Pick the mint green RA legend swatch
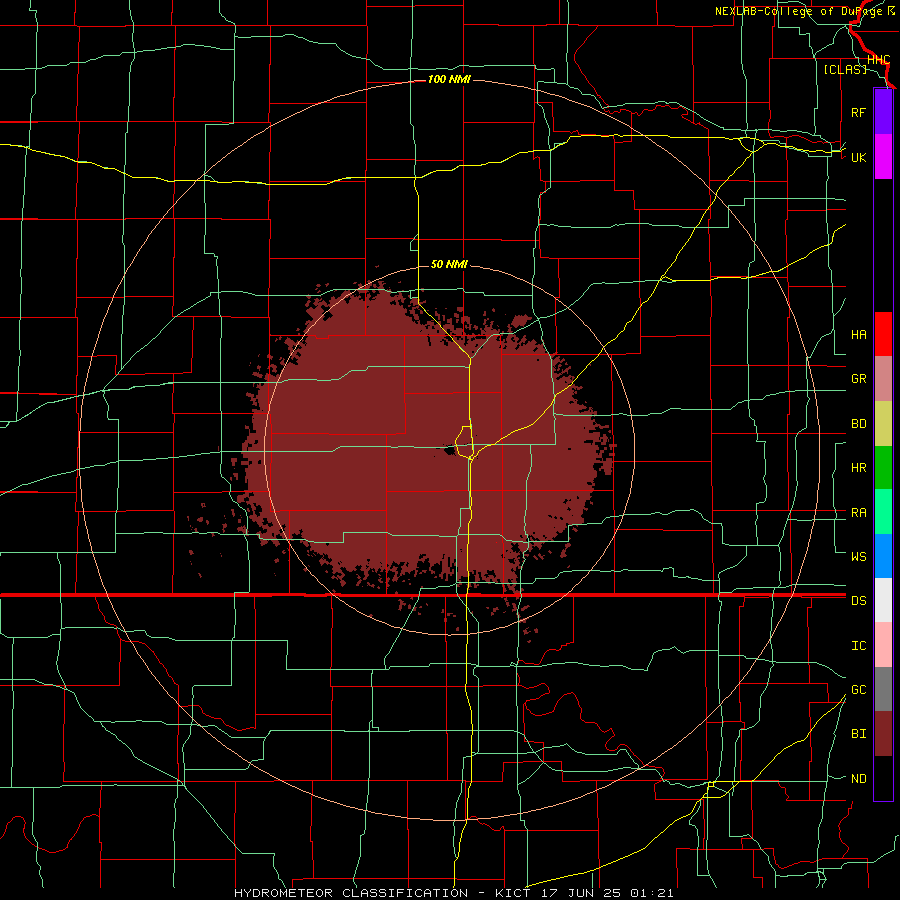Viewport: 900px width, 900px height. click(883, 512)
